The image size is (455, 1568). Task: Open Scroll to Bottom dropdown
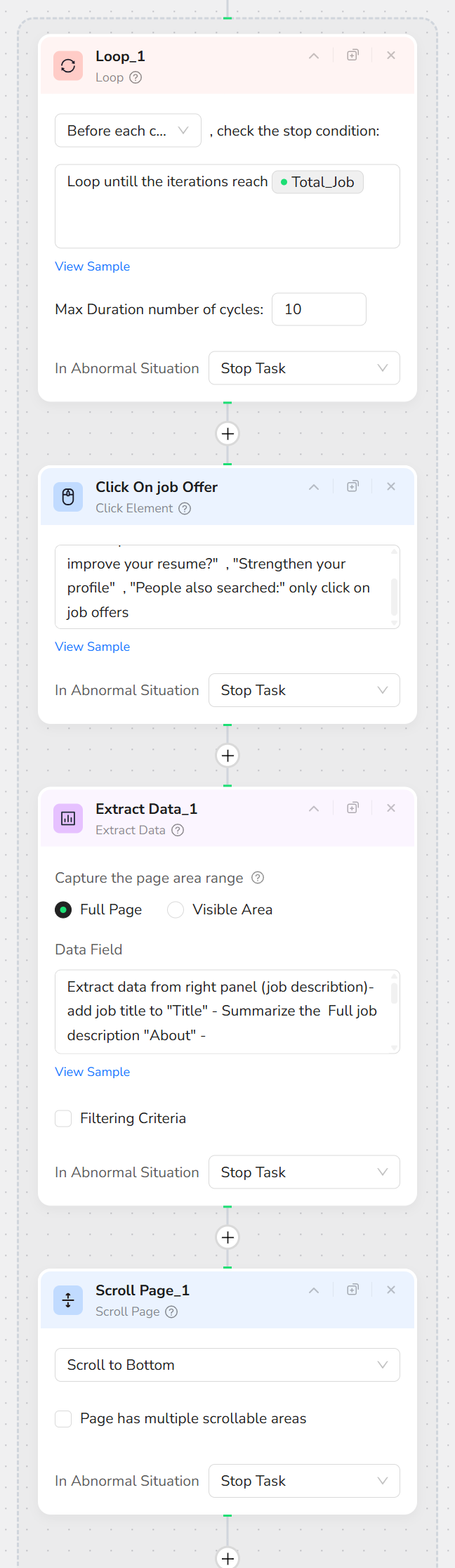point(227,1365)
